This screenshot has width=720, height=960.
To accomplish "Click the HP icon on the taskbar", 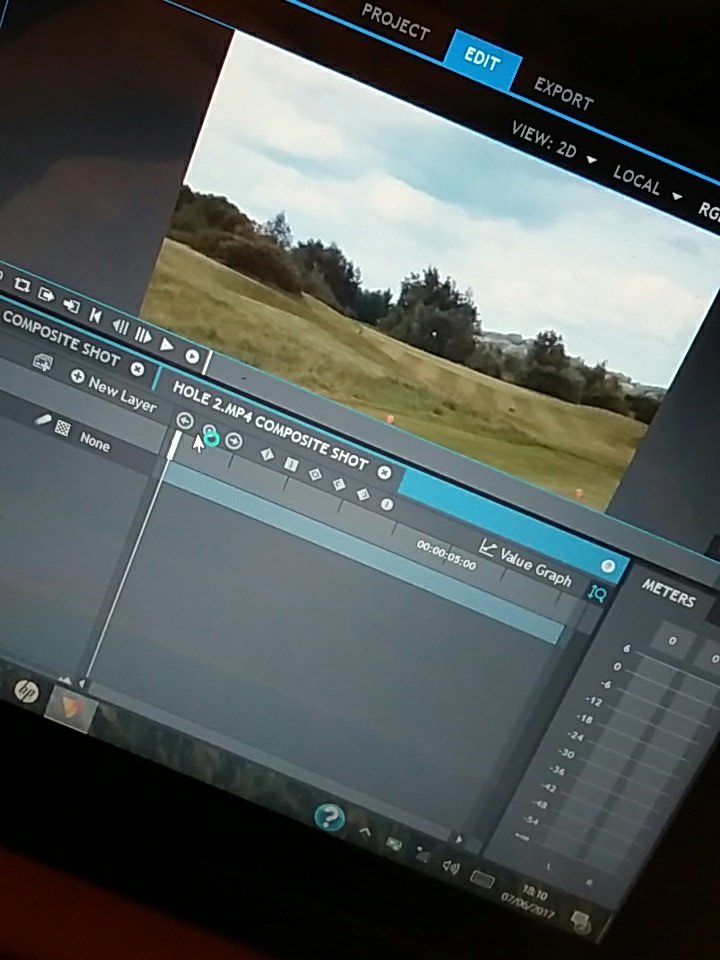I will [x=25, y=692].
